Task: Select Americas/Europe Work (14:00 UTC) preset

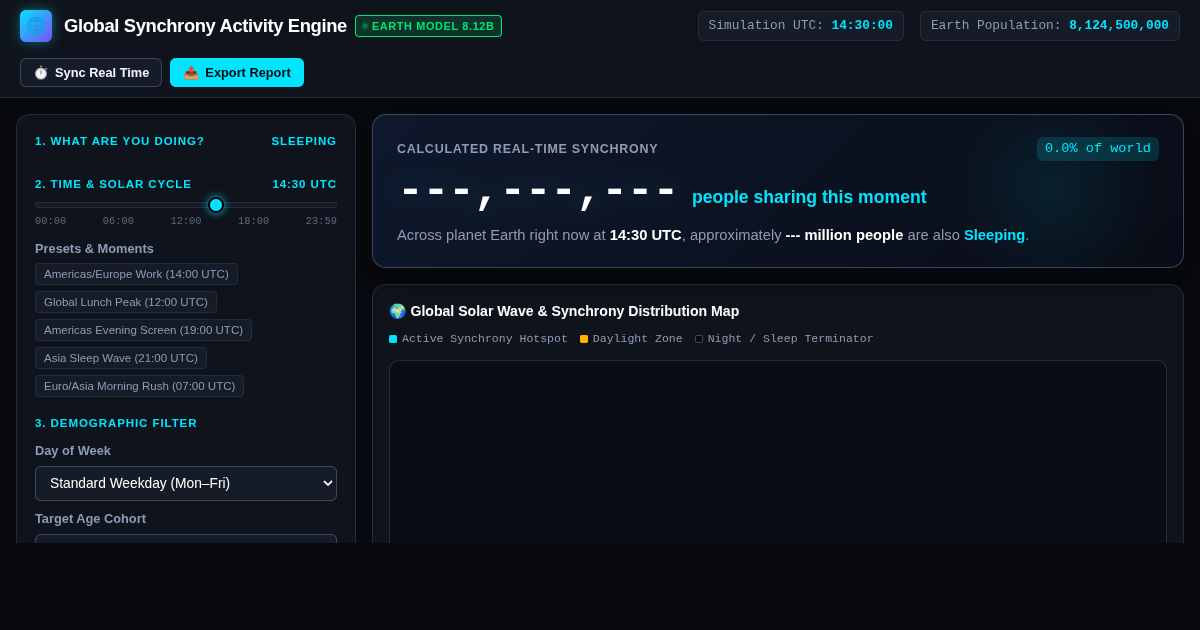Action: click(136, 274)
